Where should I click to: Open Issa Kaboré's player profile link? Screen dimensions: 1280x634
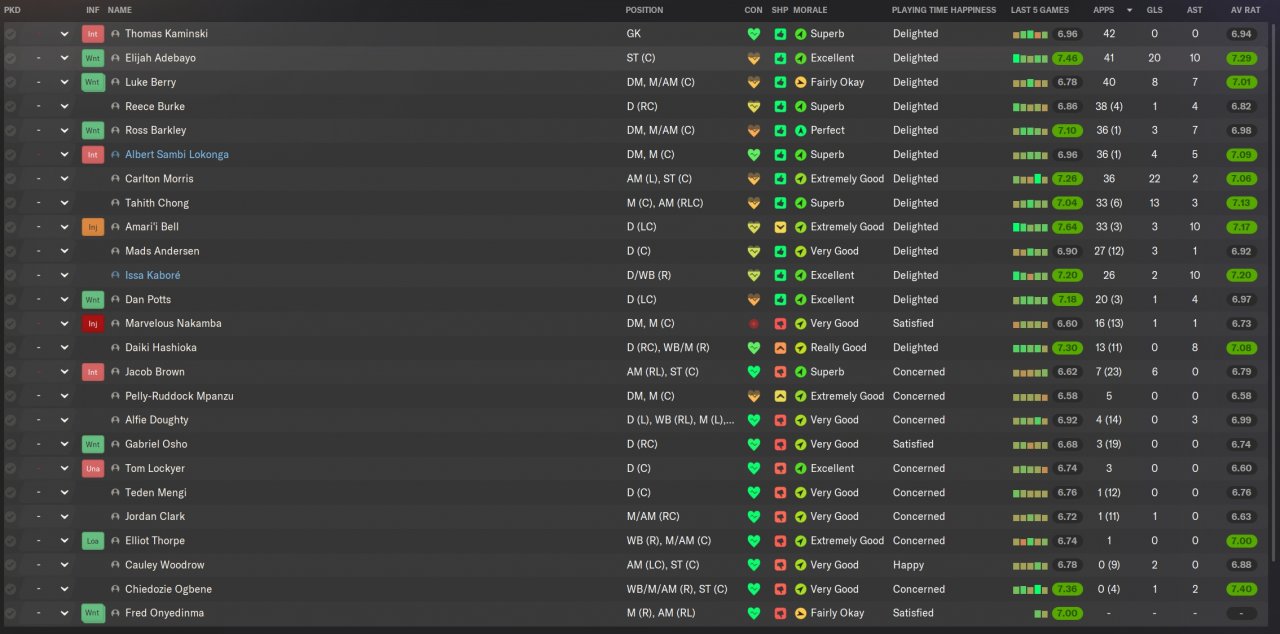pos(153,275)
